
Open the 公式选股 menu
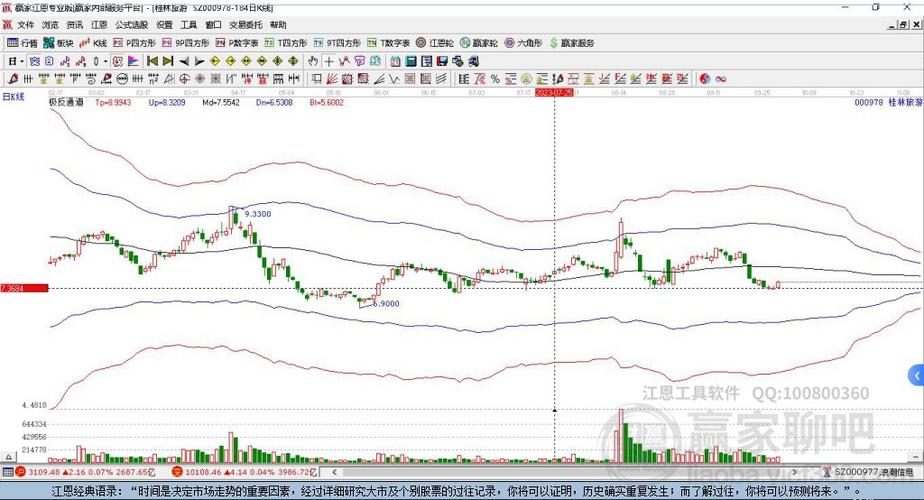[131, 25]
